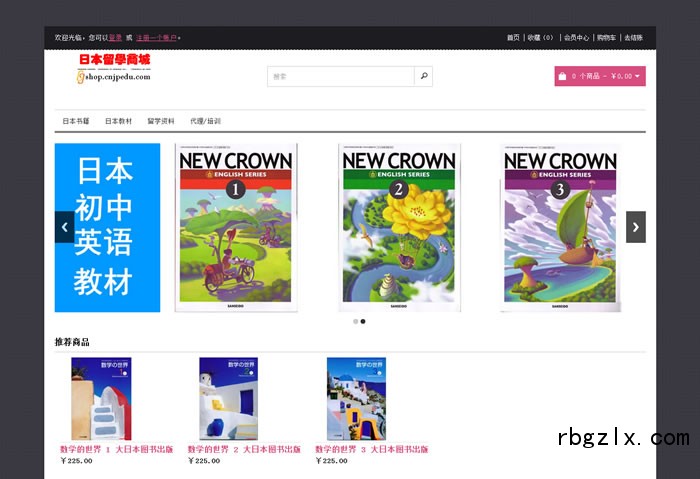Click the ¥225.00 price under 数学的世界 1

coord(76,461)
